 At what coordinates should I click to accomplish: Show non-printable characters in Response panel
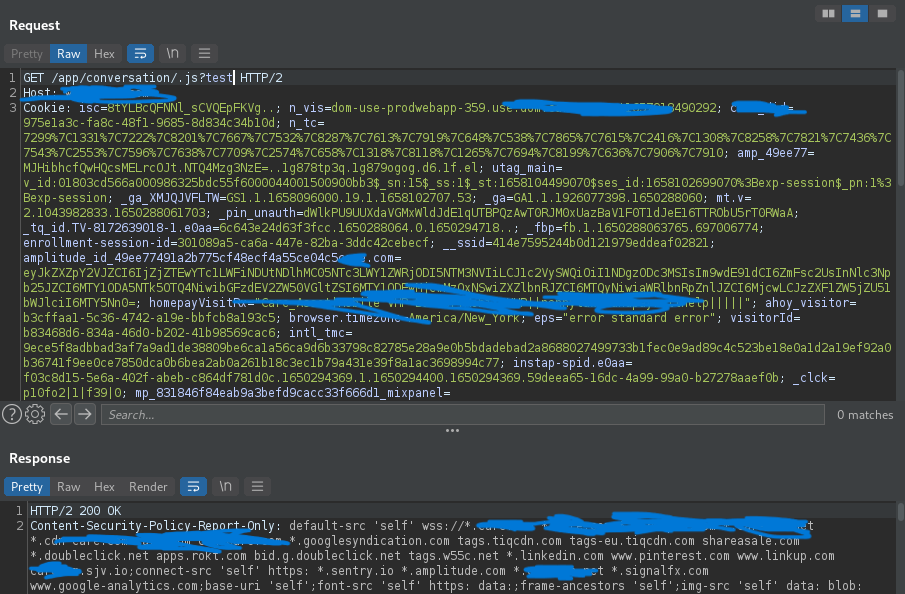point(225,487)
